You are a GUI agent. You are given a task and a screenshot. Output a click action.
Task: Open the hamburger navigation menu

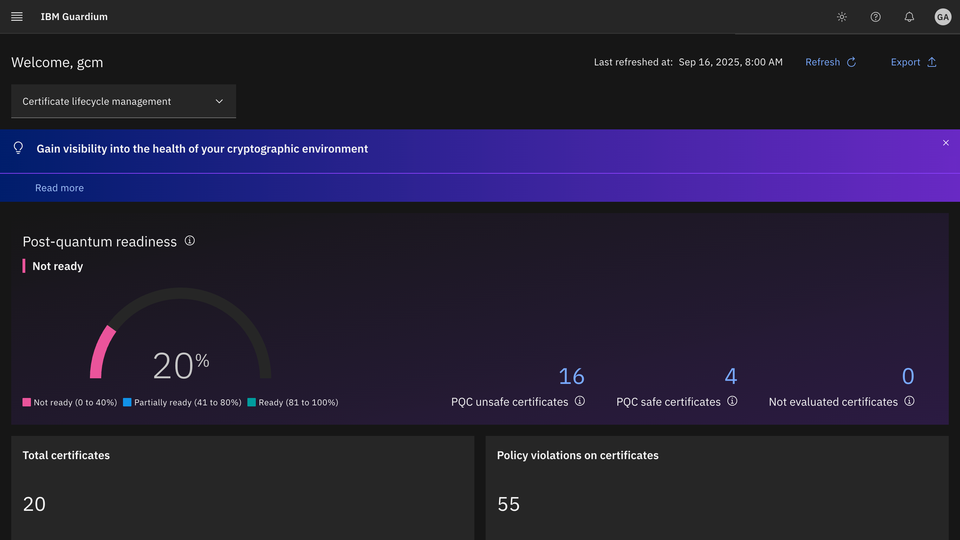(x=17, y=17)
